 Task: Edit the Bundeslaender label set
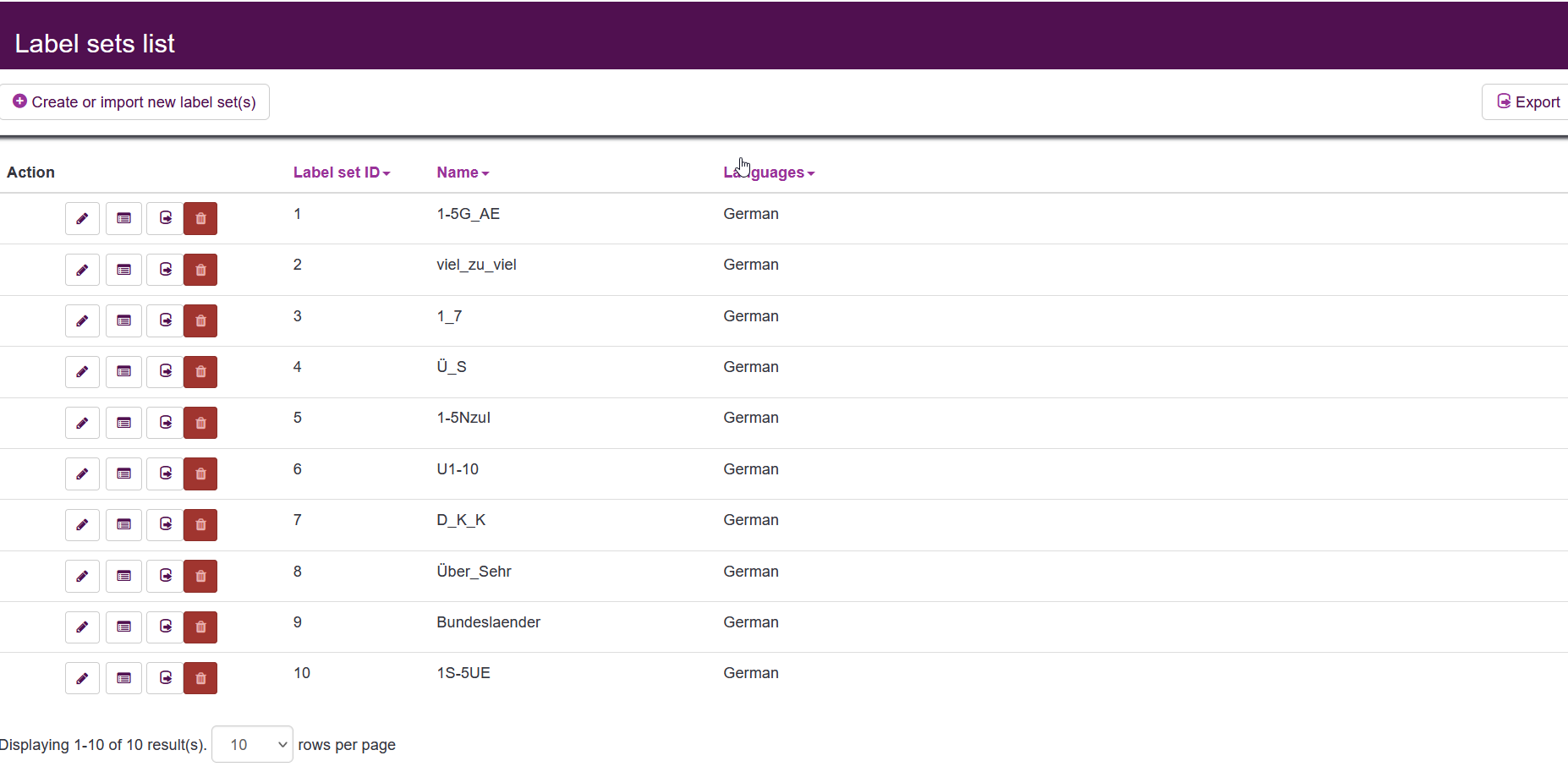pos(82,627)
